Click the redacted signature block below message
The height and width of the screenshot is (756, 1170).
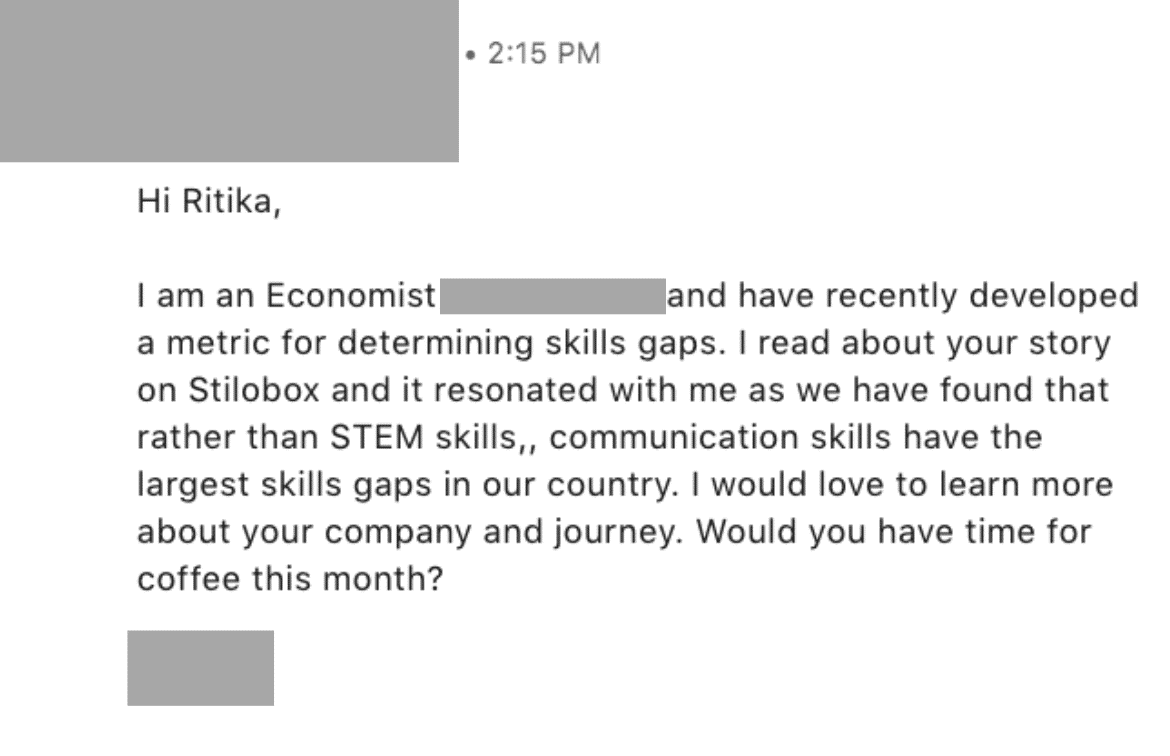[x=200, y=668]
